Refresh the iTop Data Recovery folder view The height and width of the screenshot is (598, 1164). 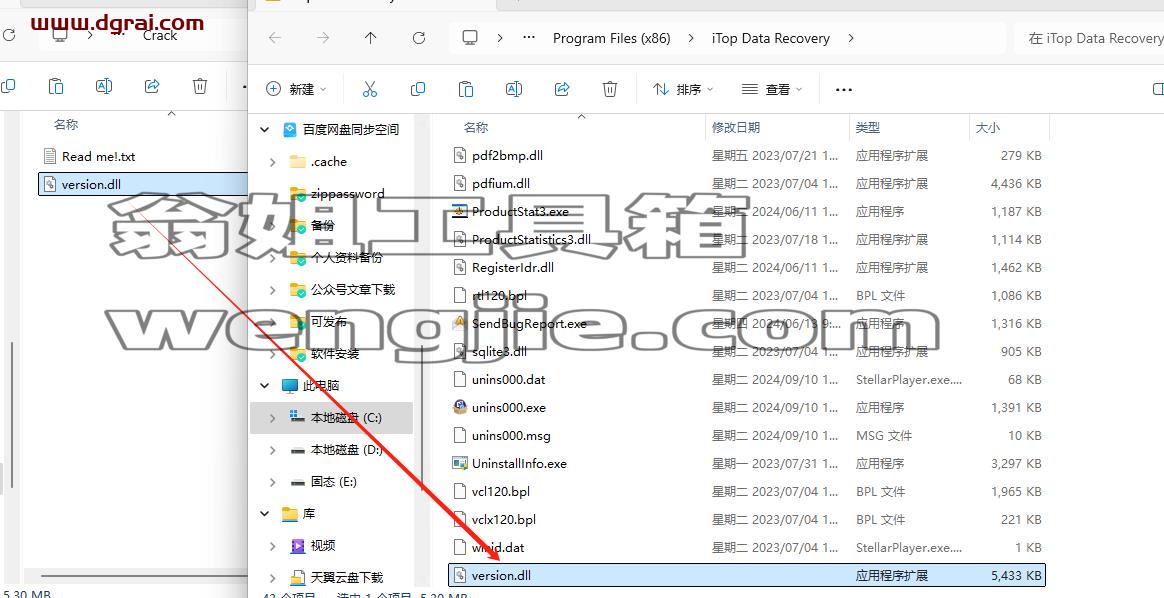tap(419, 38)
